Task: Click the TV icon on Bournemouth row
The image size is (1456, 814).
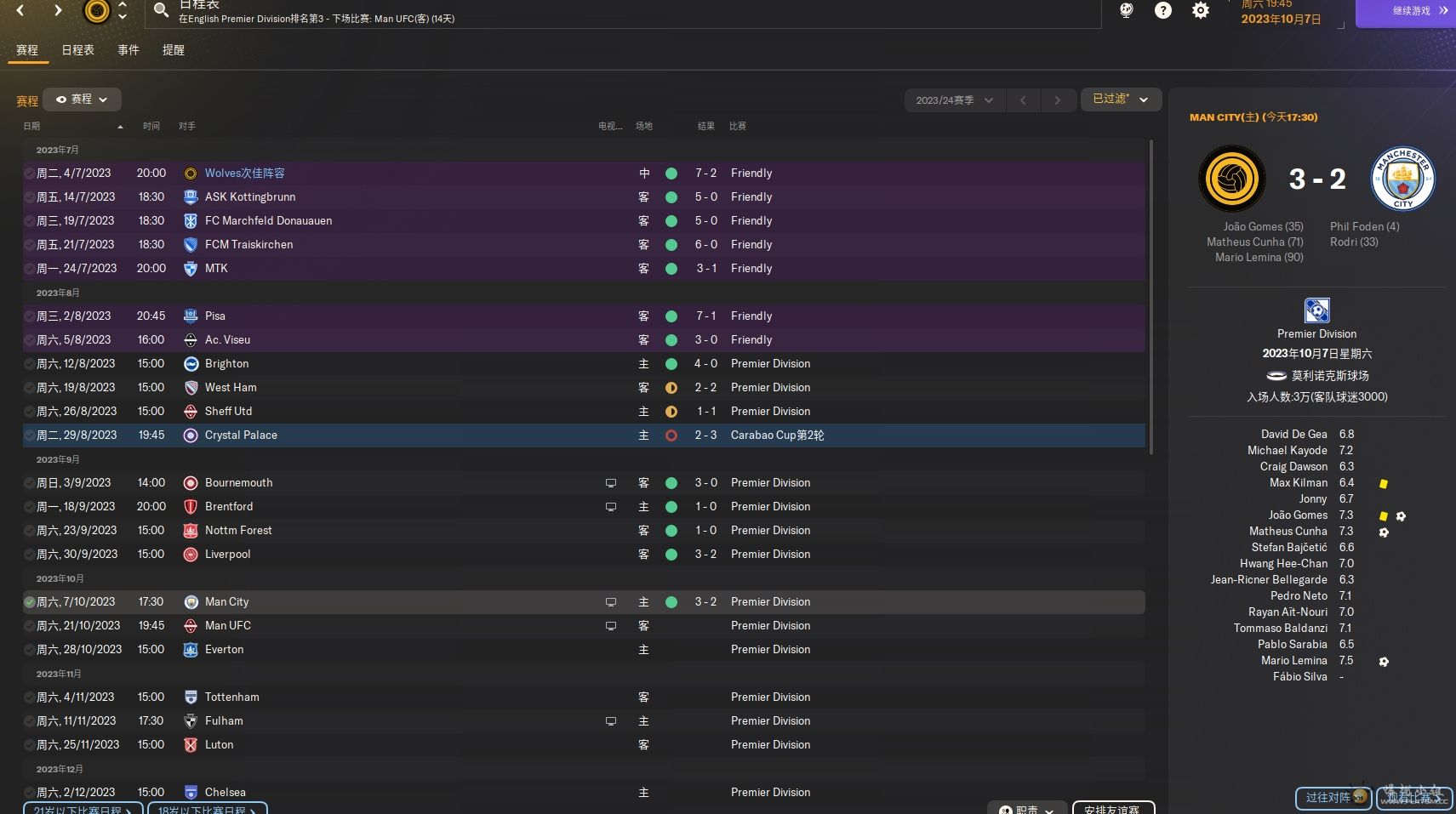Action: (610, 482)
